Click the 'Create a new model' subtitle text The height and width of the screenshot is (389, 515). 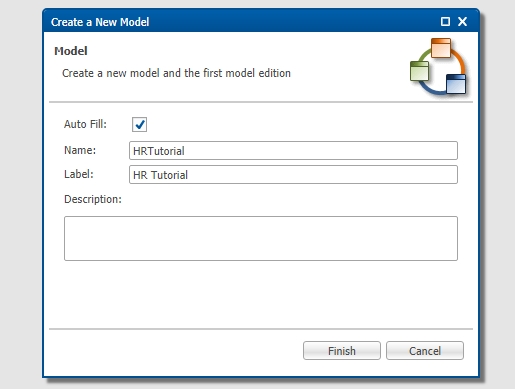pos(176,73)
